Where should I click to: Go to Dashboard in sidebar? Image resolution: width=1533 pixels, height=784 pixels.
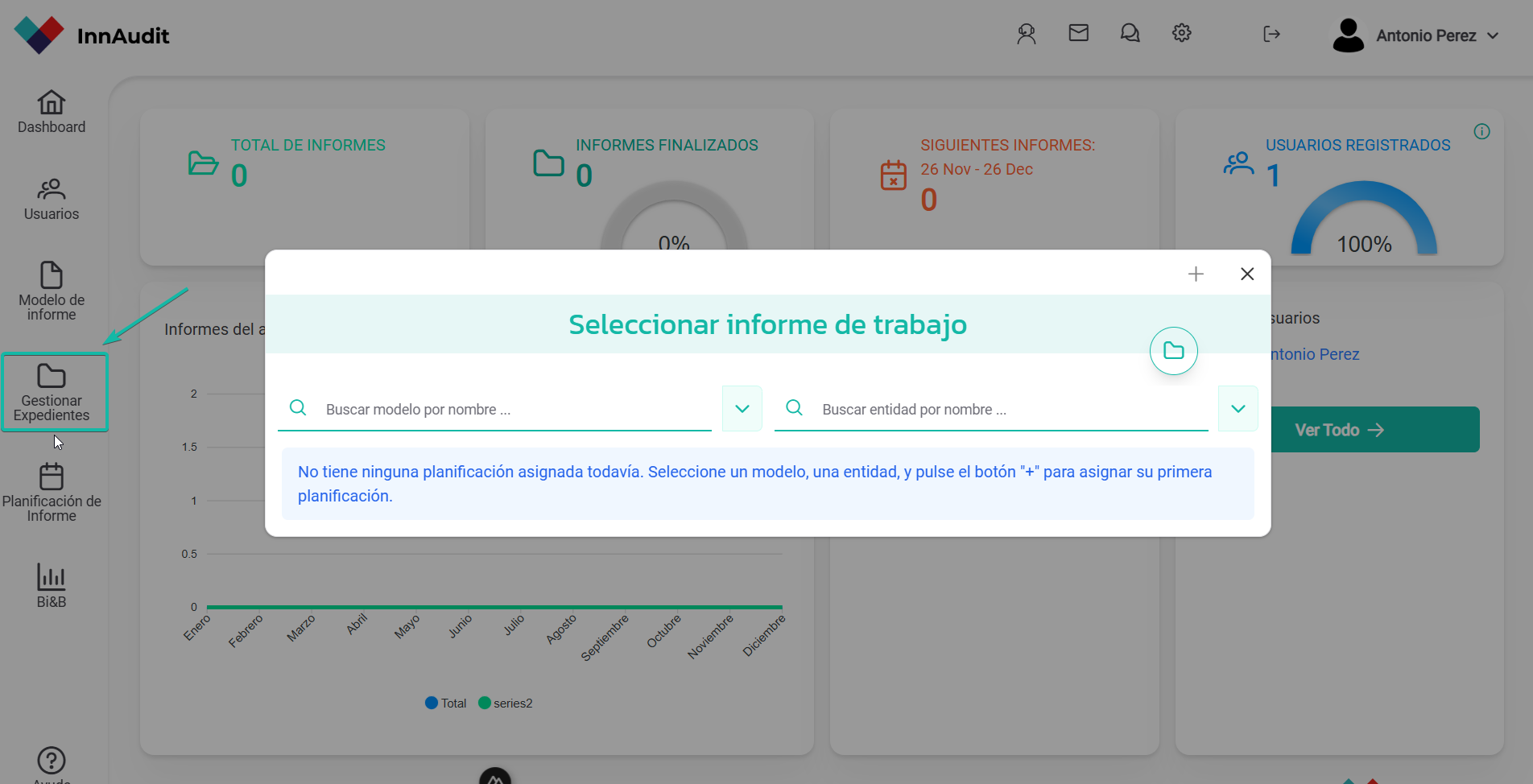(x=52, y=112)
